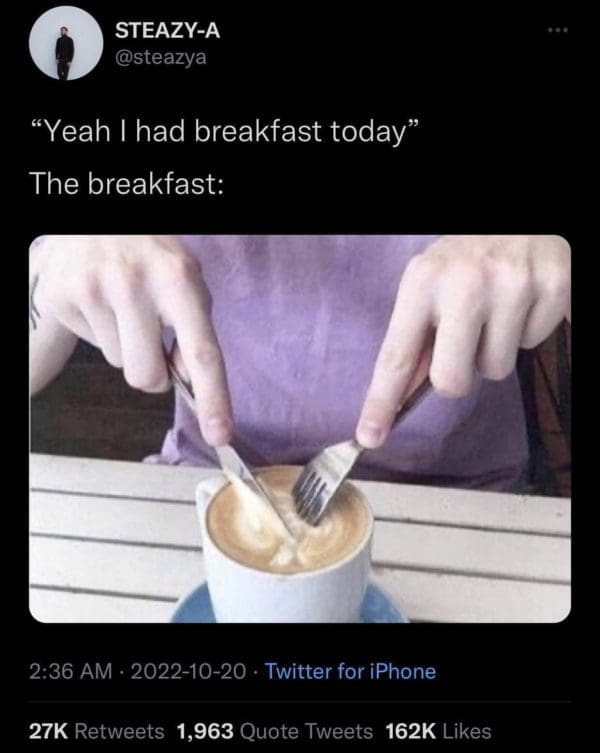View the 1,963 Quote Tweets
This screenshot has width=600, height=753.
point(275,731)
